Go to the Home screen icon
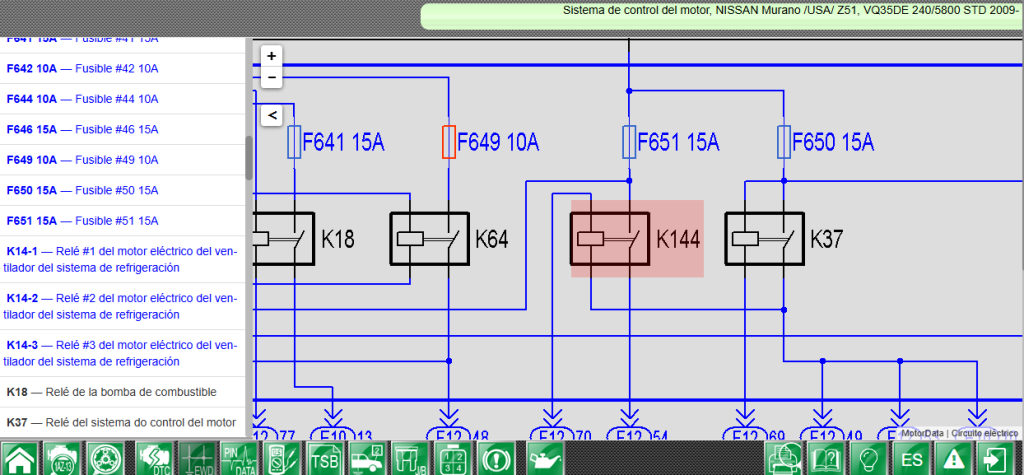This screenshot has width=1024, height=475. (x=20, y=459)
